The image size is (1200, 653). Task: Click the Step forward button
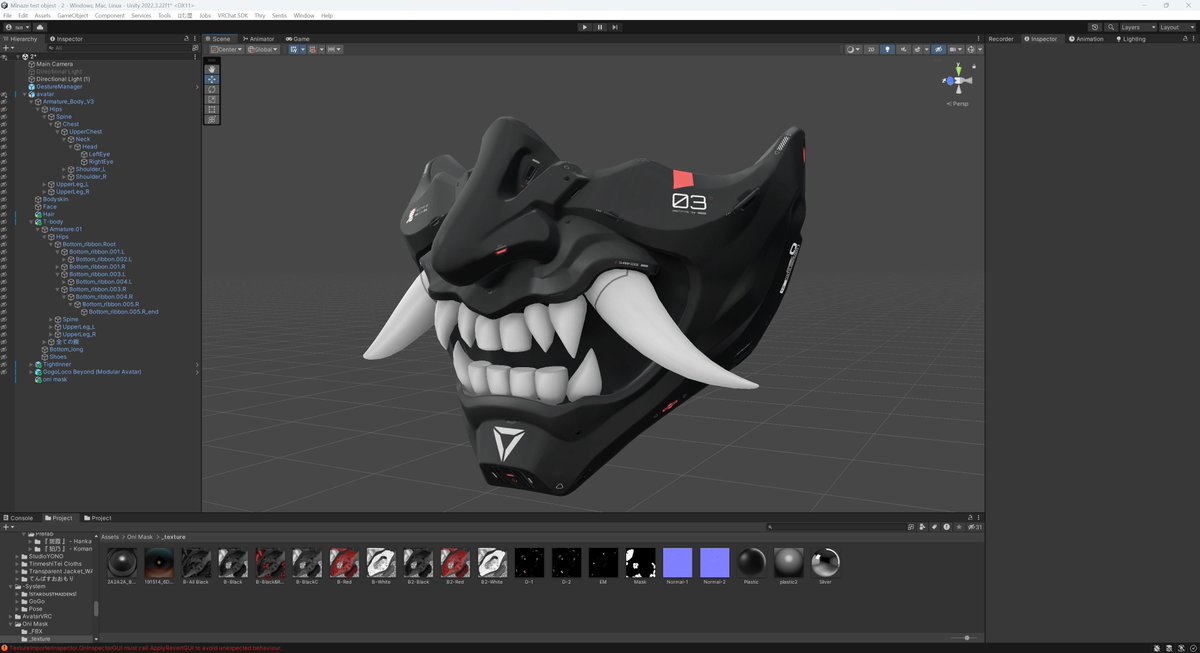615,27
